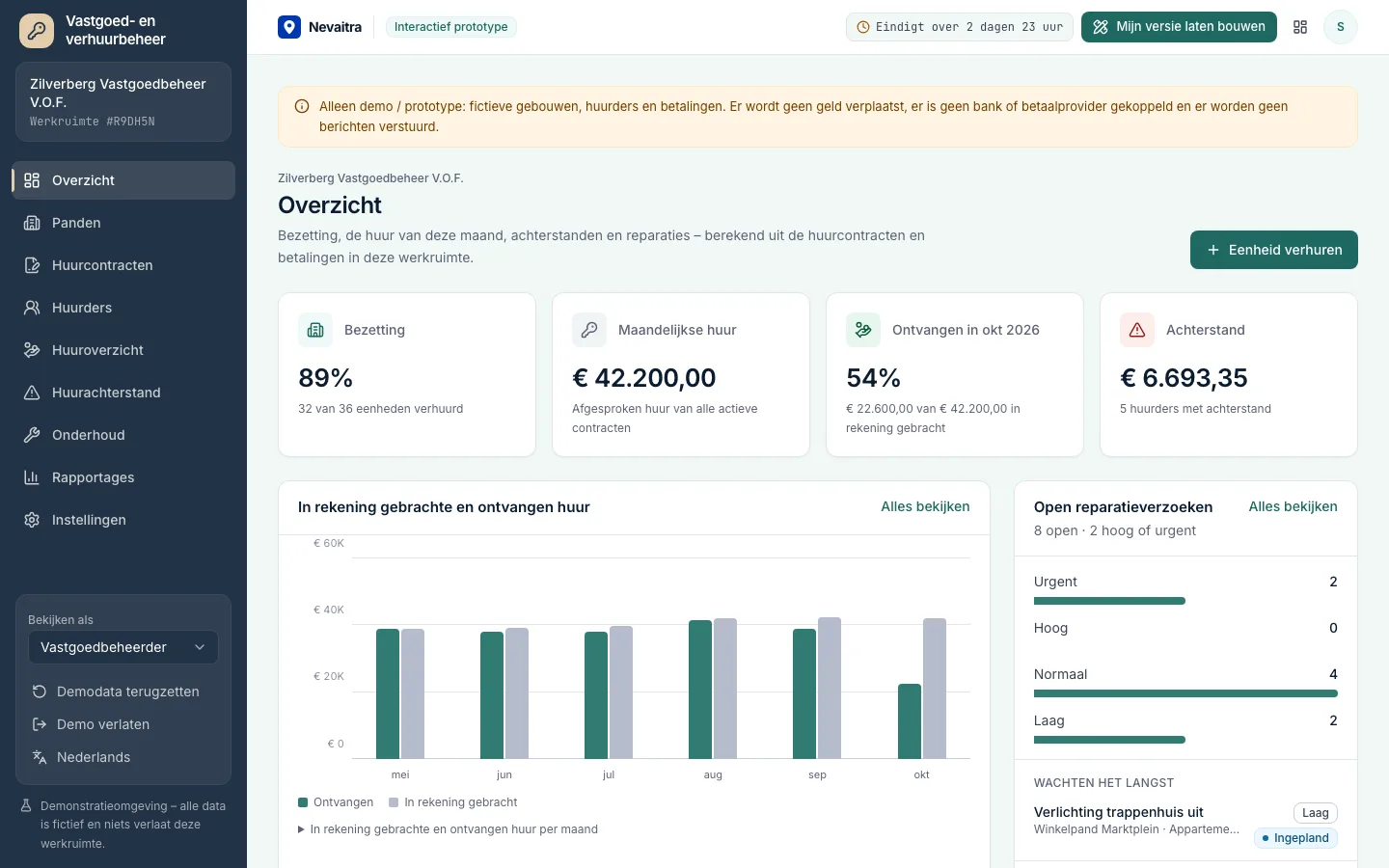The height and width of the screenshot is (868, 1389).
Task: Click the Nederlands language icon
Action: click(40, 757)
